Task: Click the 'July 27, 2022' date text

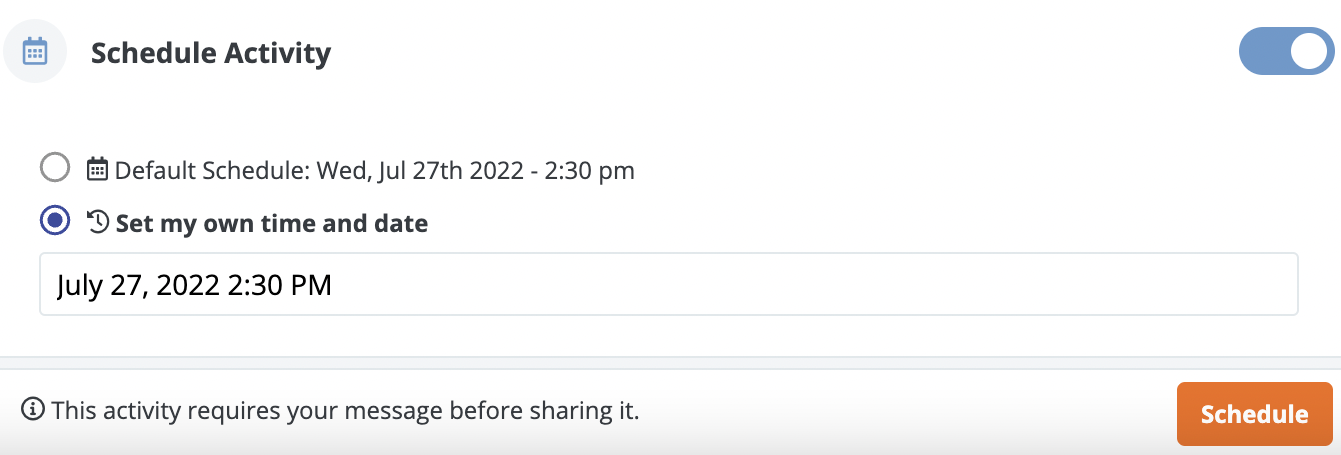Action: point(138,285)
